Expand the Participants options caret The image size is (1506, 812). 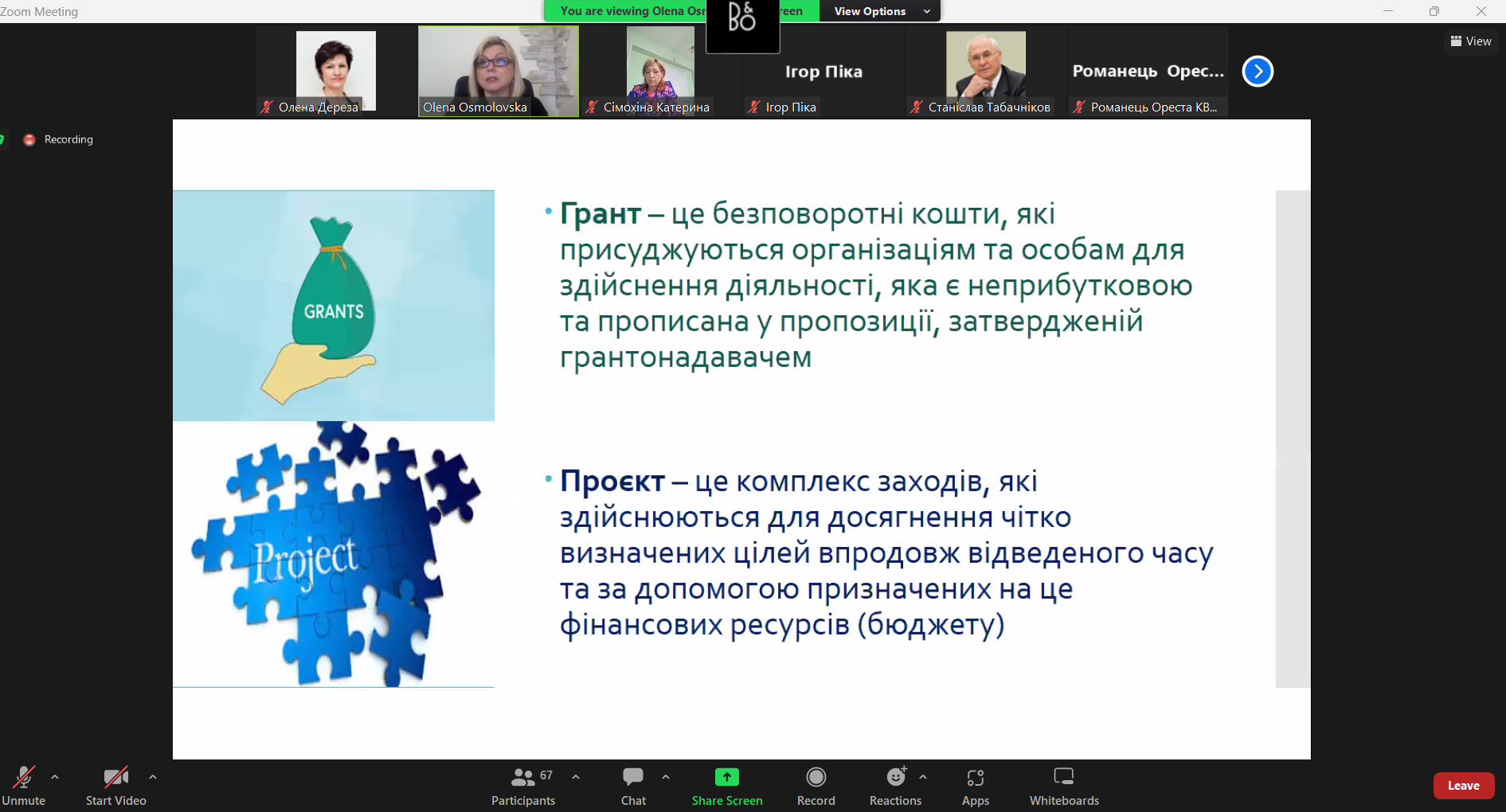point(576,777)
